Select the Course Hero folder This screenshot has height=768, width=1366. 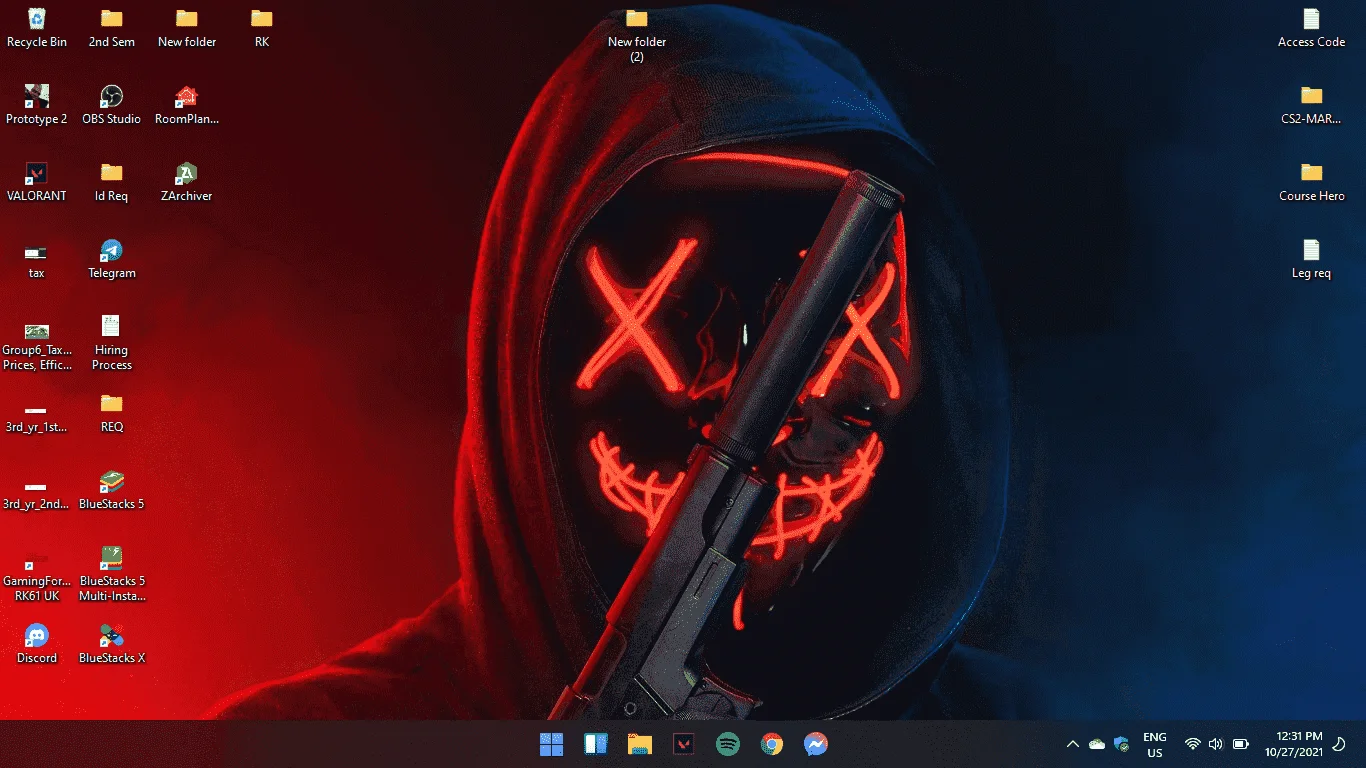pyautogui.click(x=1311, y=182)
